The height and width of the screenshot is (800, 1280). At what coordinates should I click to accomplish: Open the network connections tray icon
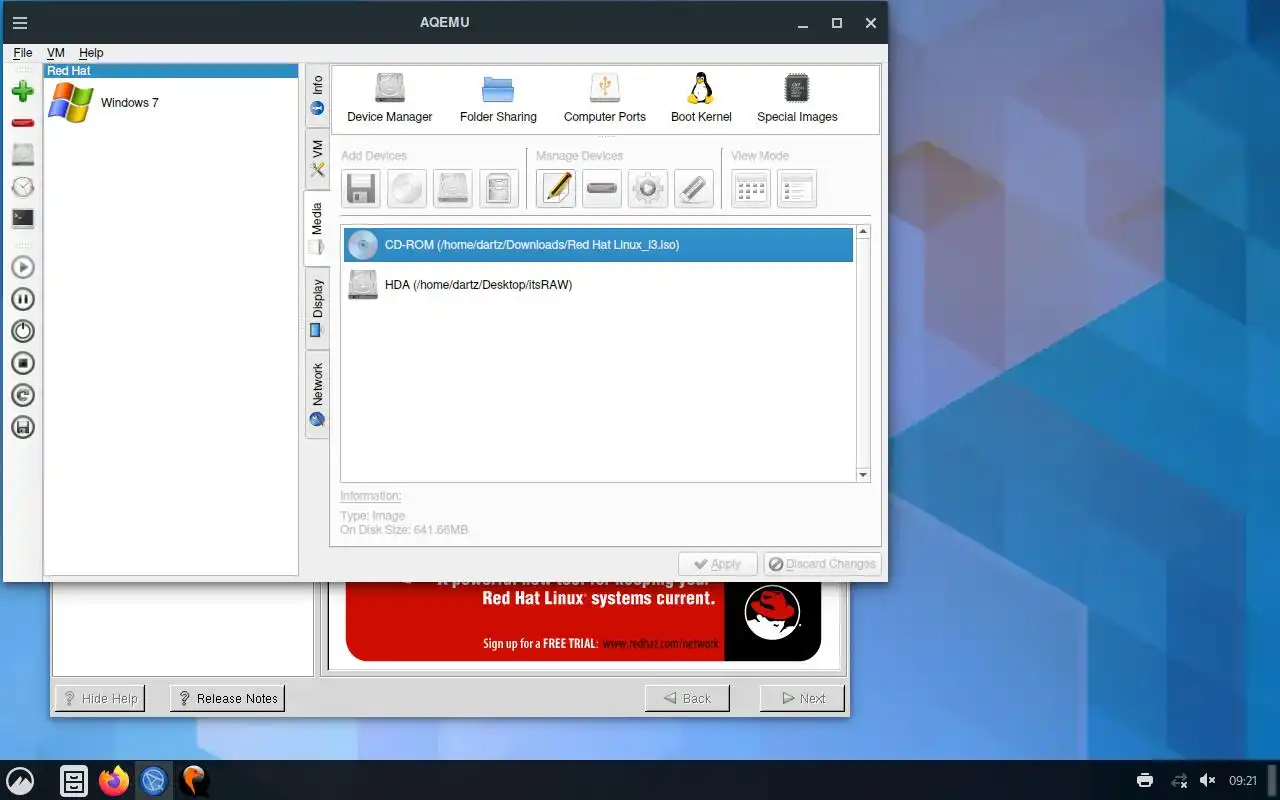point(1180,780)
